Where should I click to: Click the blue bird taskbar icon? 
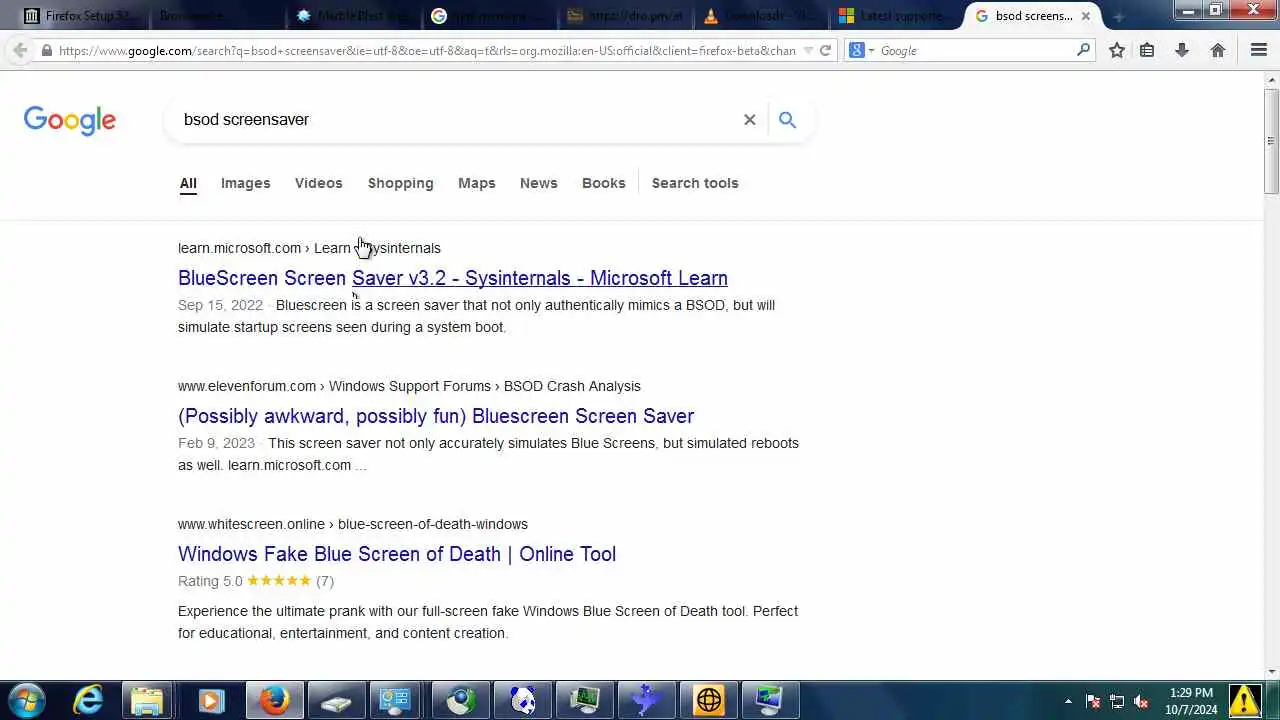point(646,700)
